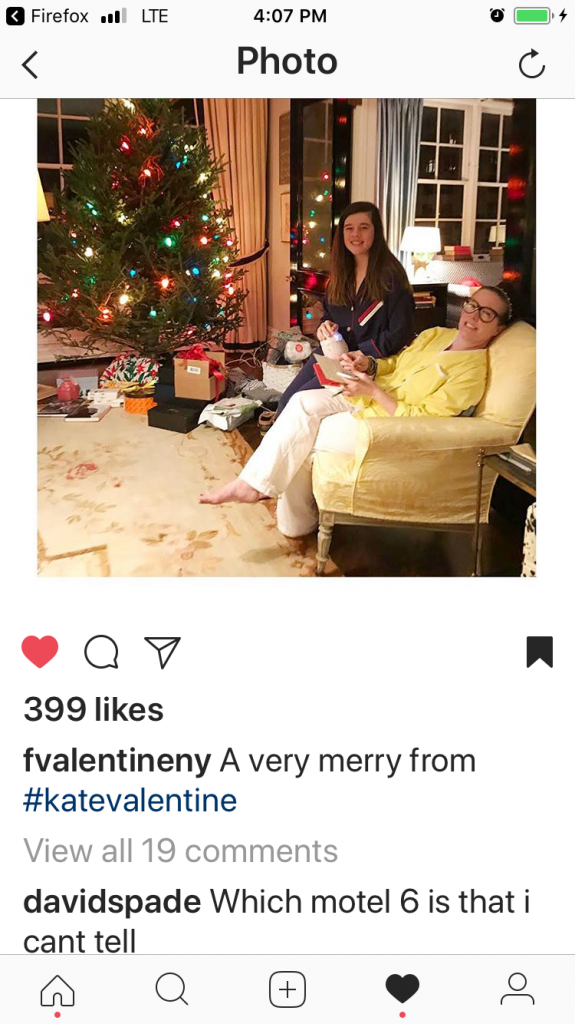575x1024 pixels.
Task: Open the Activity heart tab
Action: pyautogui.click(x=402, y=989)
